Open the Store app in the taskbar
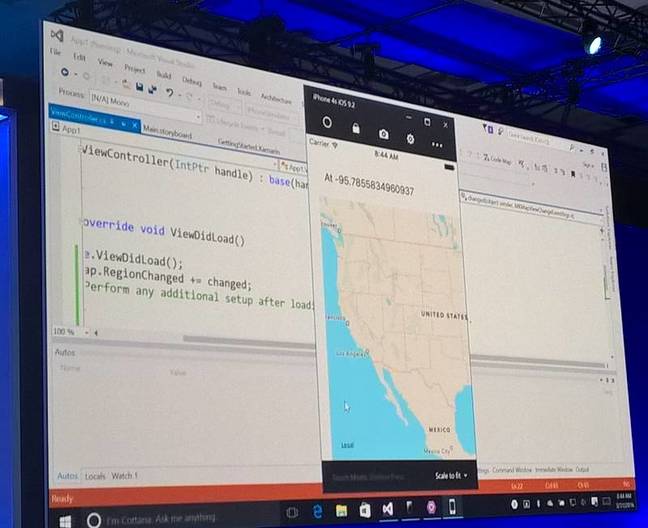Screen dimensions: 648x528 (365, 511)
